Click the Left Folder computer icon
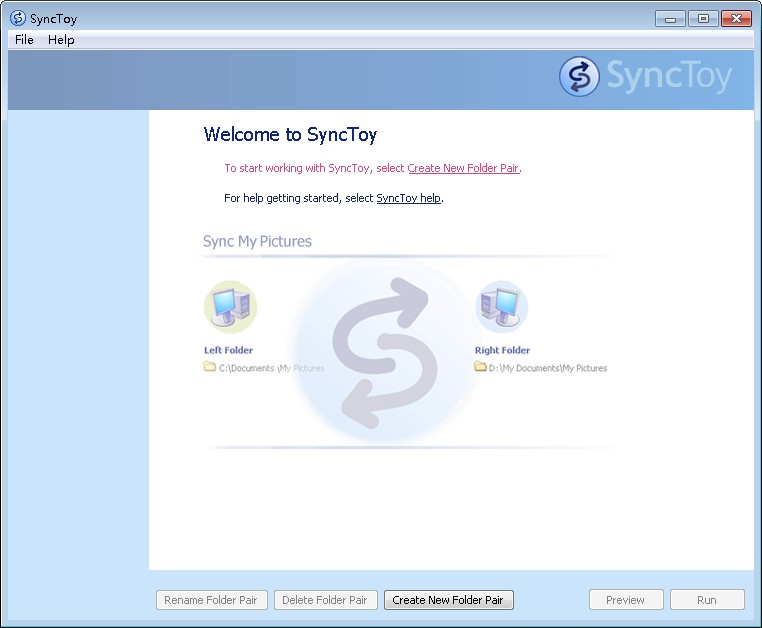Screen dimensions: 762x628 pyautogui.click(x=230, y=307)
